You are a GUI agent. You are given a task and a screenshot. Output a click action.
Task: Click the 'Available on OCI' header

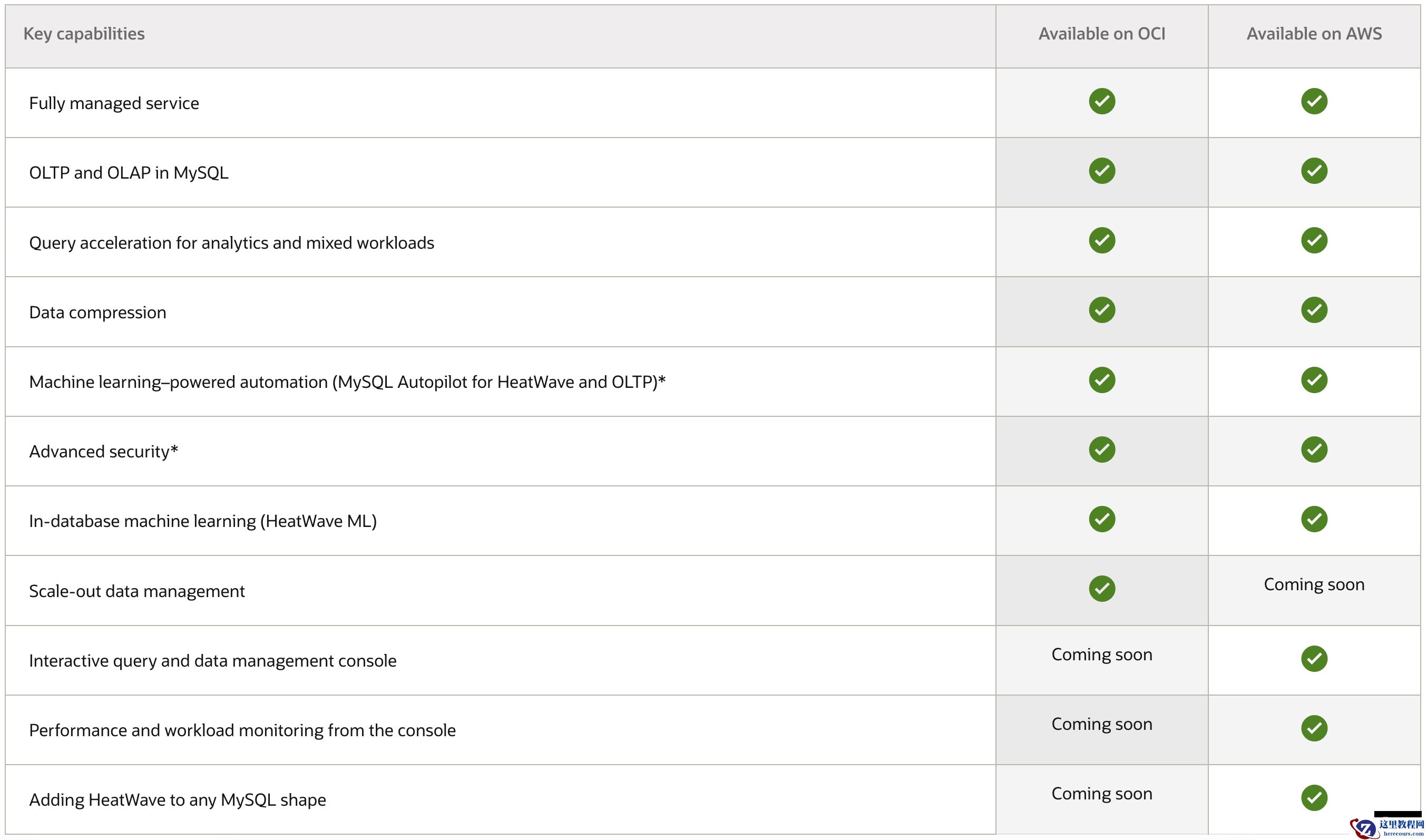tap(1101, 34)
